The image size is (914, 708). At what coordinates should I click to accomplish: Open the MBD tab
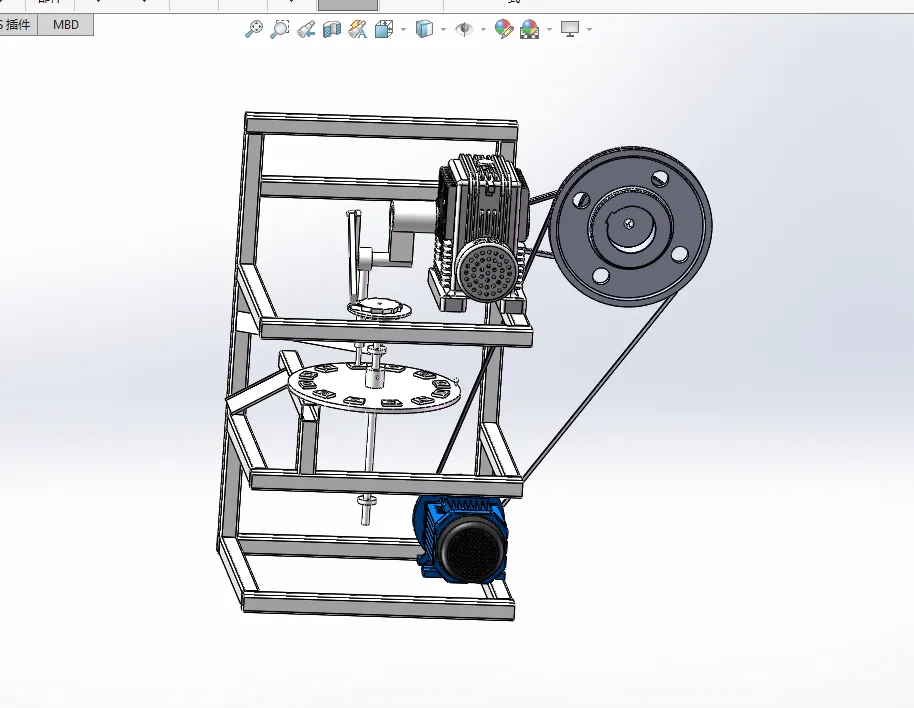(65, 24)
